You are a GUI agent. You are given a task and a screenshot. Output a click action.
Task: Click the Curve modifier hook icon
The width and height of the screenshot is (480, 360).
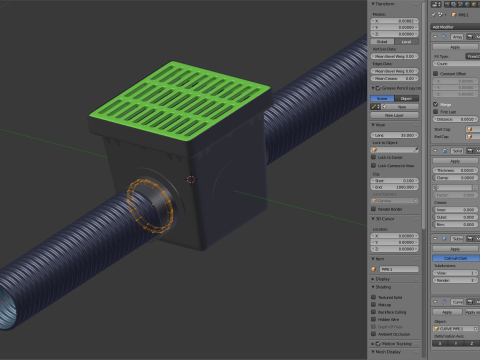(x=444, y=302)
